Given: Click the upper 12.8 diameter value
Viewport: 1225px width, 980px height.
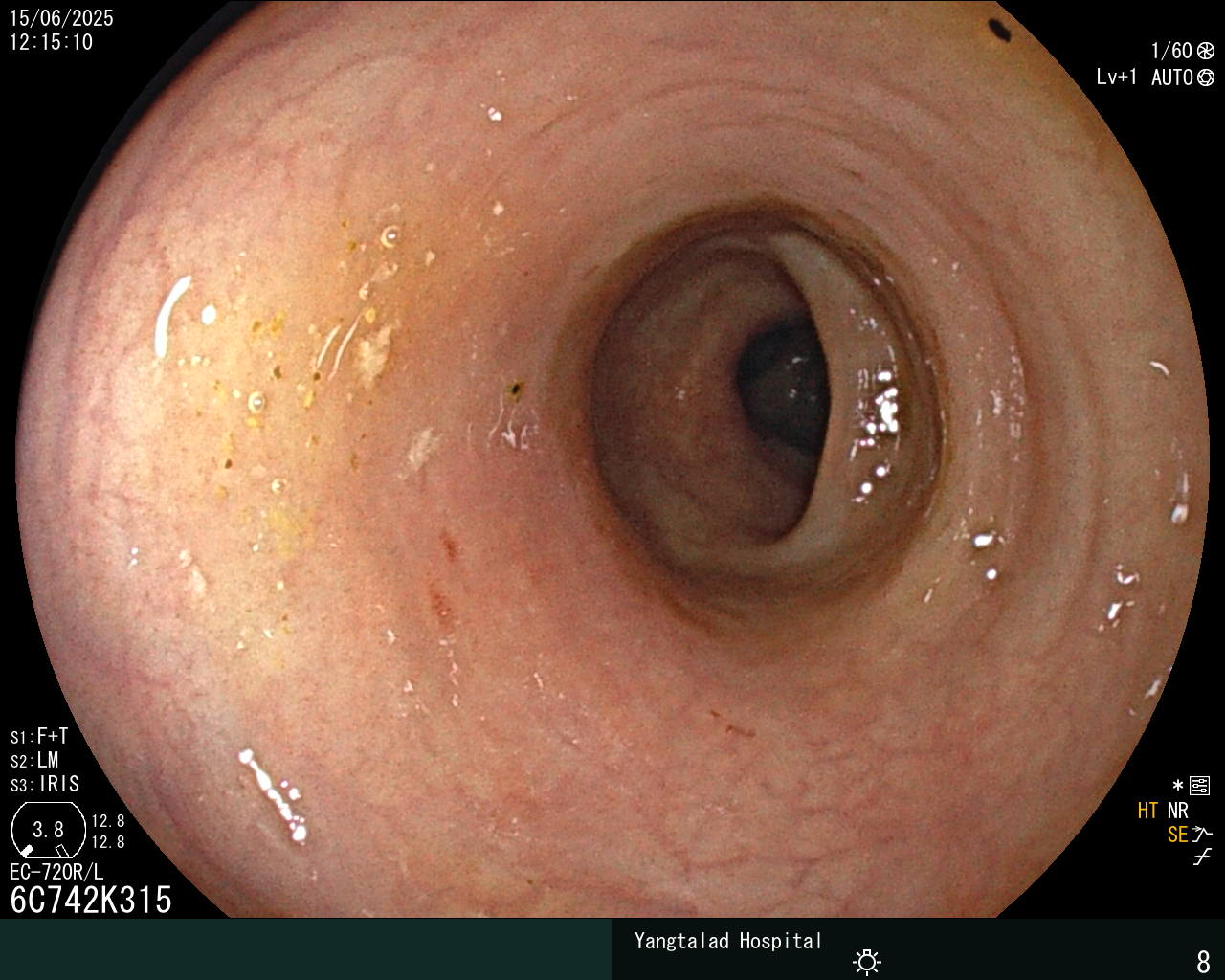Looking at the screenshot, I should point(108,821).
